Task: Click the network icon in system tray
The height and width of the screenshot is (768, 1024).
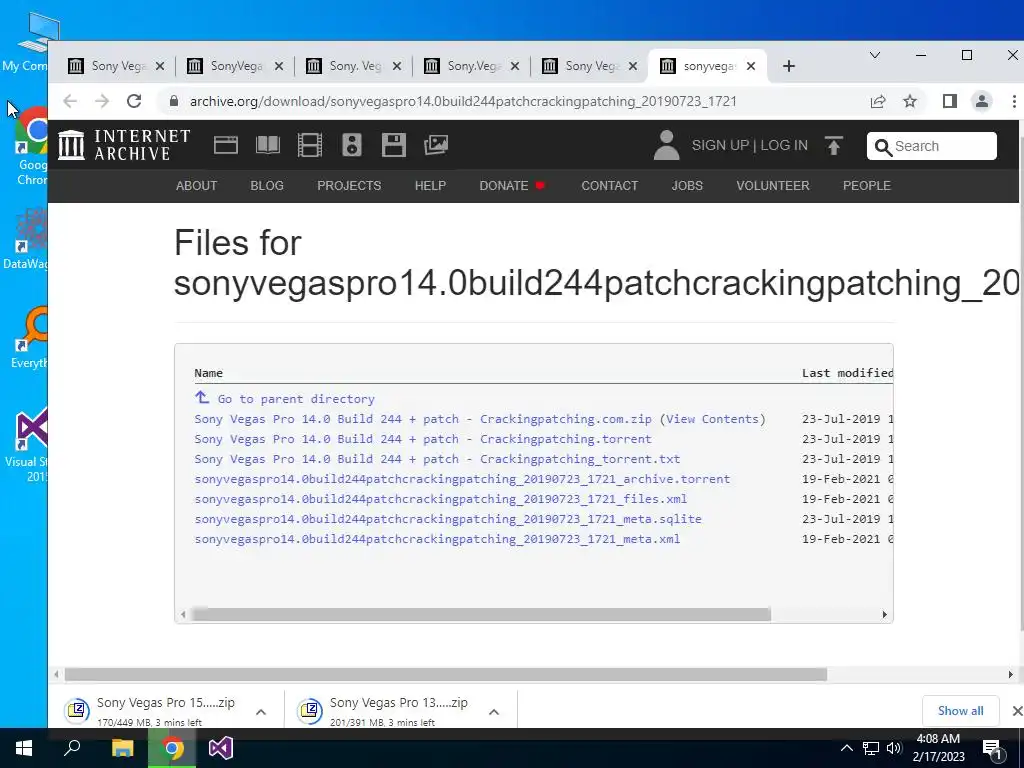Action: 871,748
